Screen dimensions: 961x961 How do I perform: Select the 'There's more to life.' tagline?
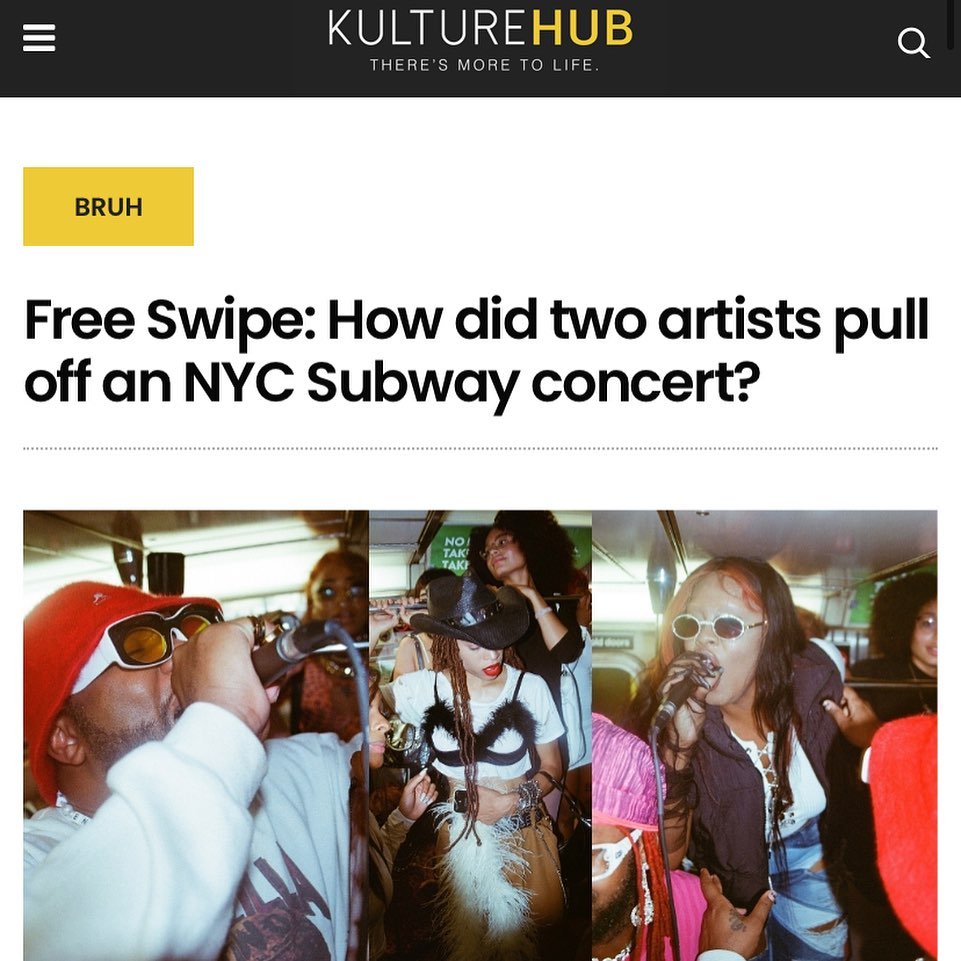point(484,65)
